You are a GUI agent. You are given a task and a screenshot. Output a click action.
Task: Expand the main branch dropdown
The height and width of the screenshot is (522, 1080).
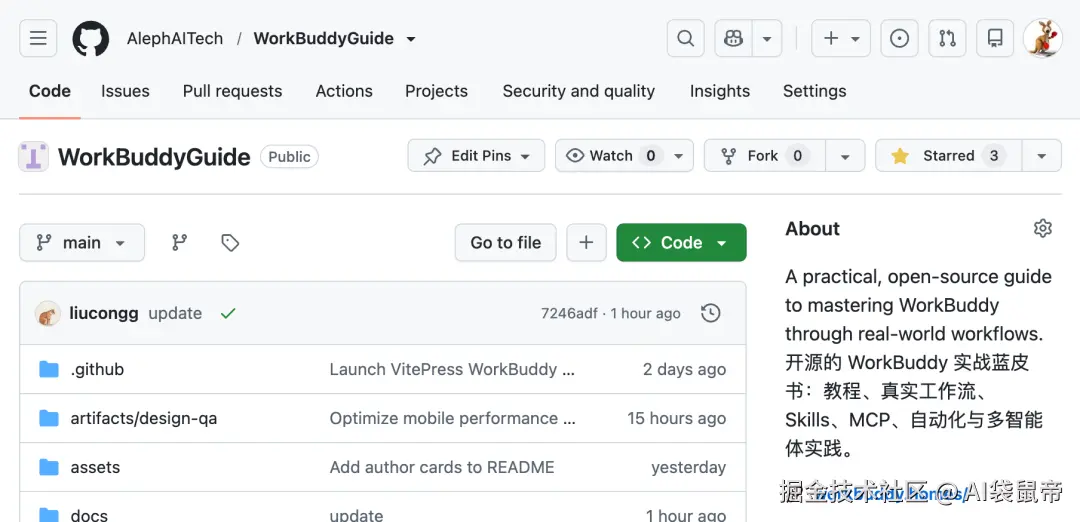82,242
